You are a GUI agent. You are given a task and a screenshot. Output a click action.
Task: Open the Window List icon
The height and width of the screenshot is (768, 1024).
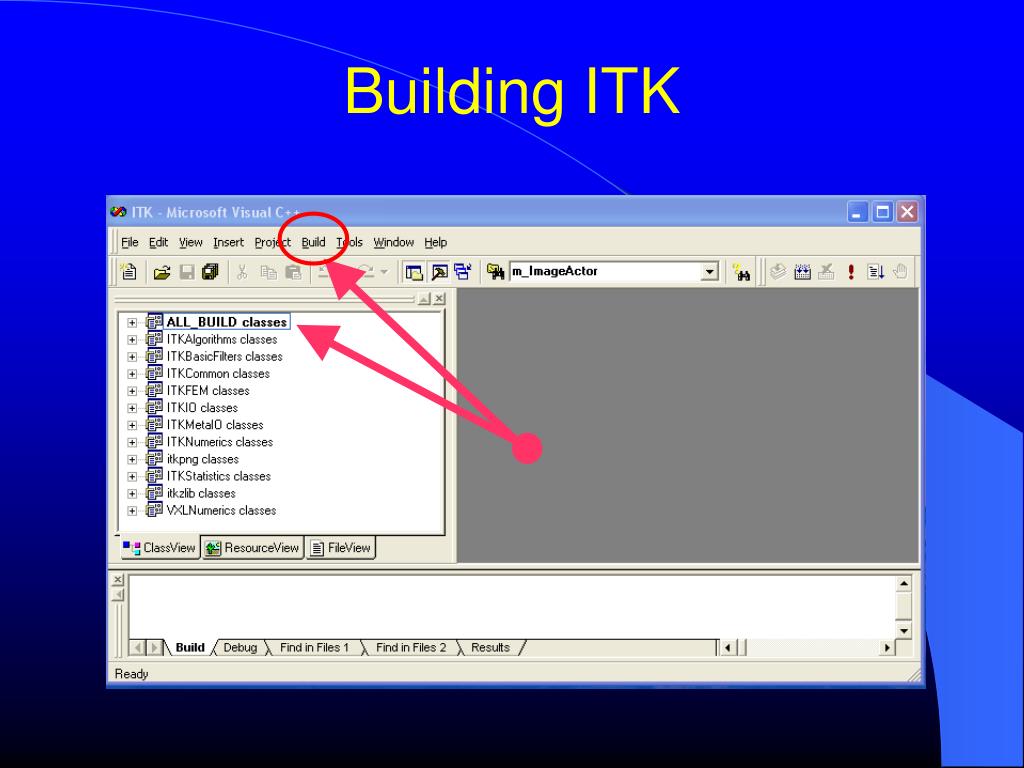463,272
